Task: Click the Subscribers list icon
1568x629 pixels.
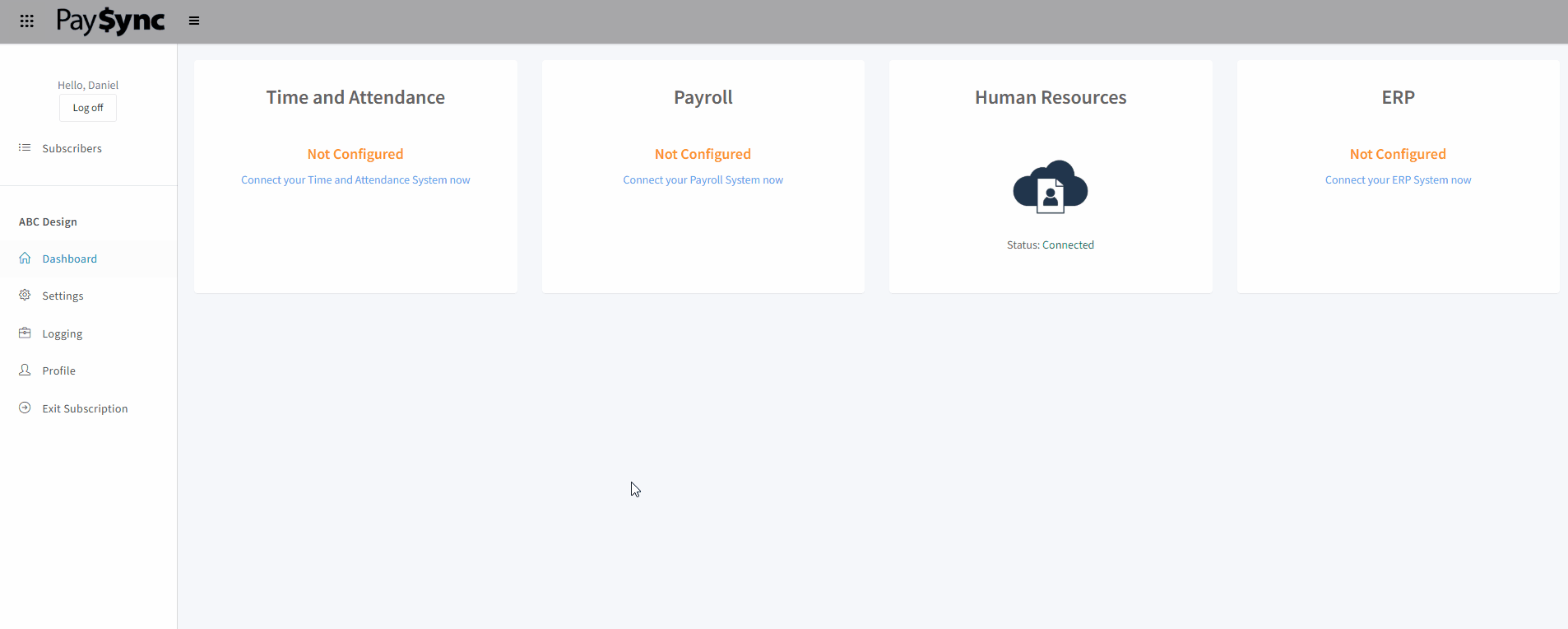Action: click(x=25, y=148)
